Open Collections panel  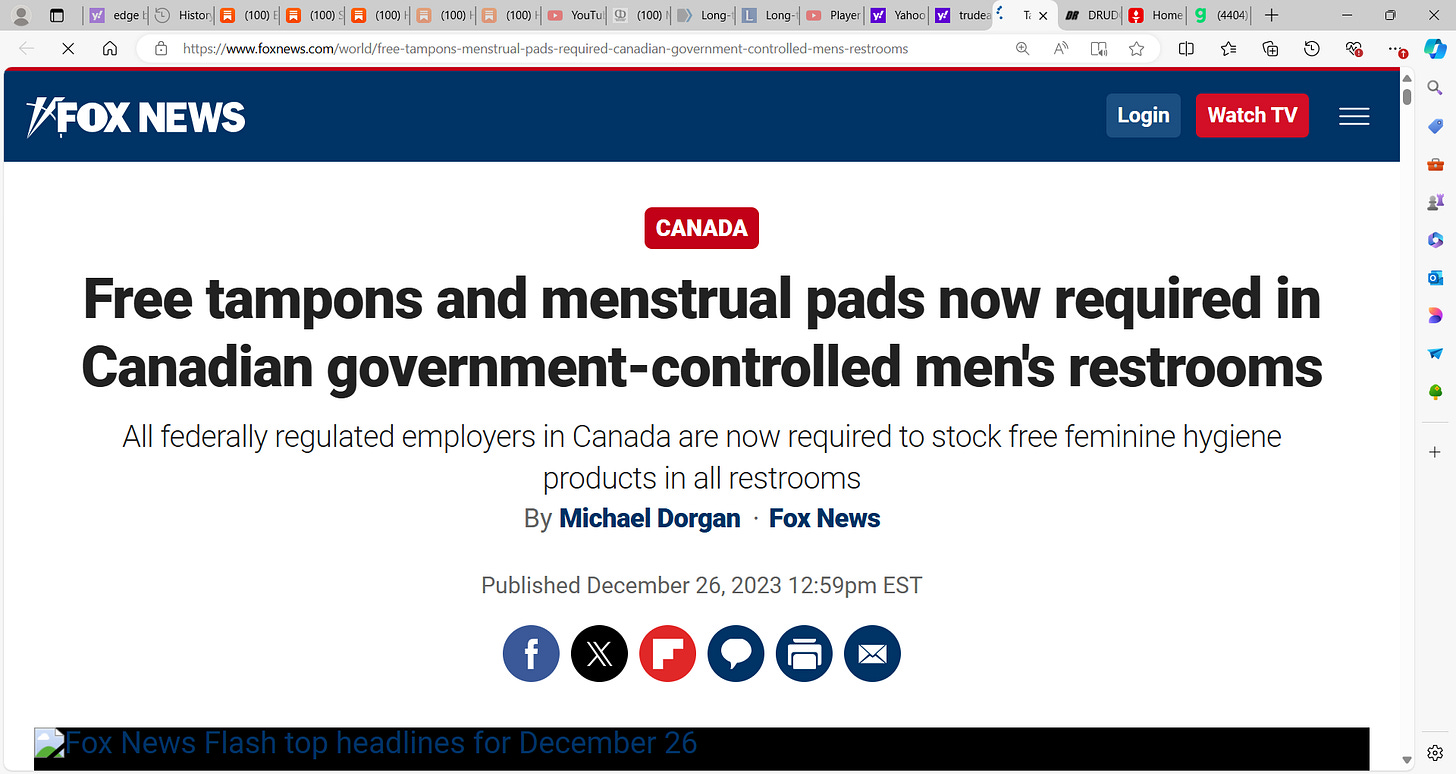click(1270, 48)
